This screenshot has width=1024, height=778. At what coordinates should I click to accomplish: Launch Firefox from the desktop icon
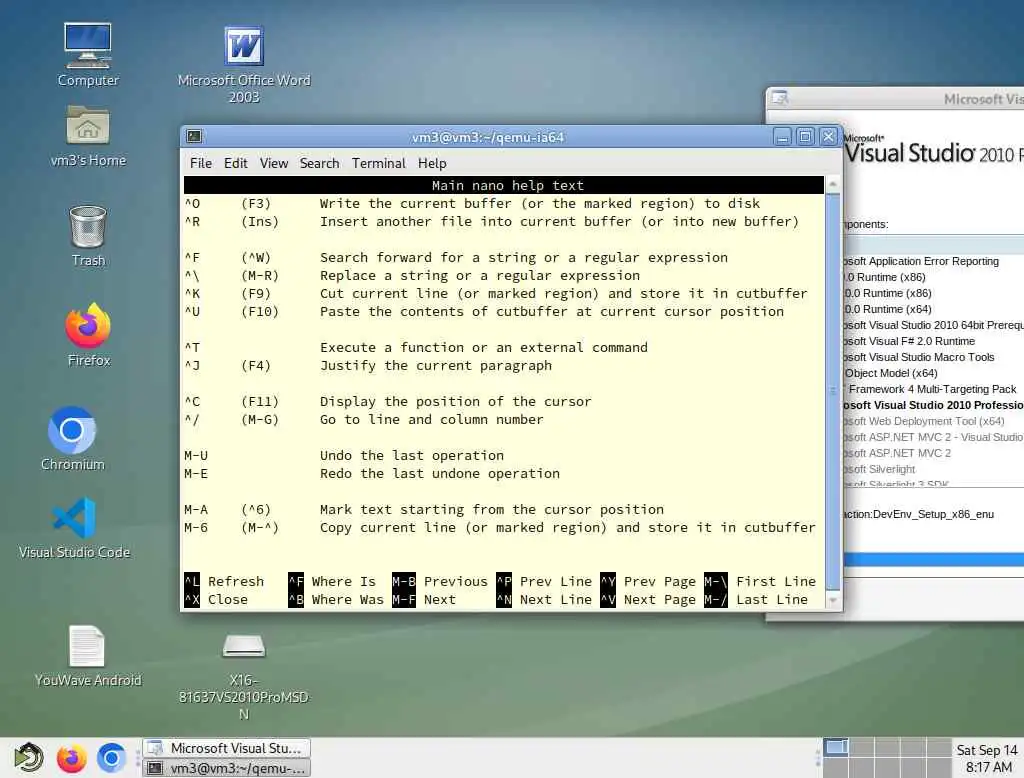88,335
